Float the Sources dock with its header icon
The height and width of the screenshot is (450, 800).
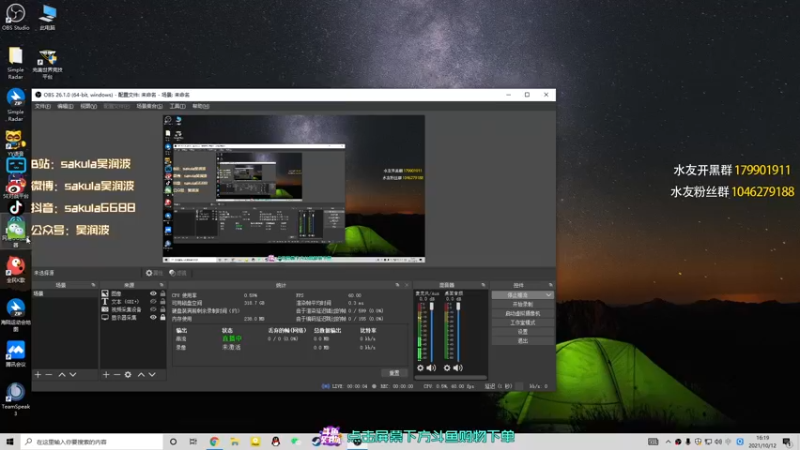click(161, 285)
